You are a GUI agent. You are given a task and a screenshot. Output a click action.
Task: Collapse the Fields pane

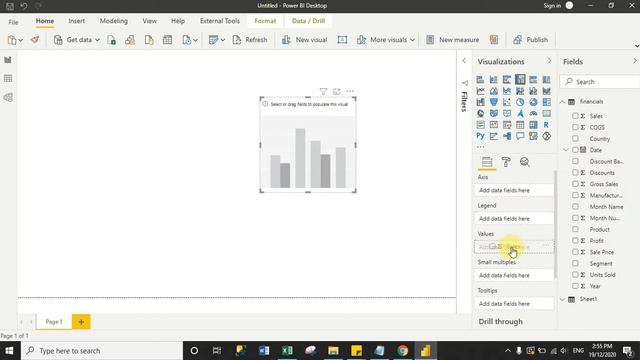coord(635,61)
